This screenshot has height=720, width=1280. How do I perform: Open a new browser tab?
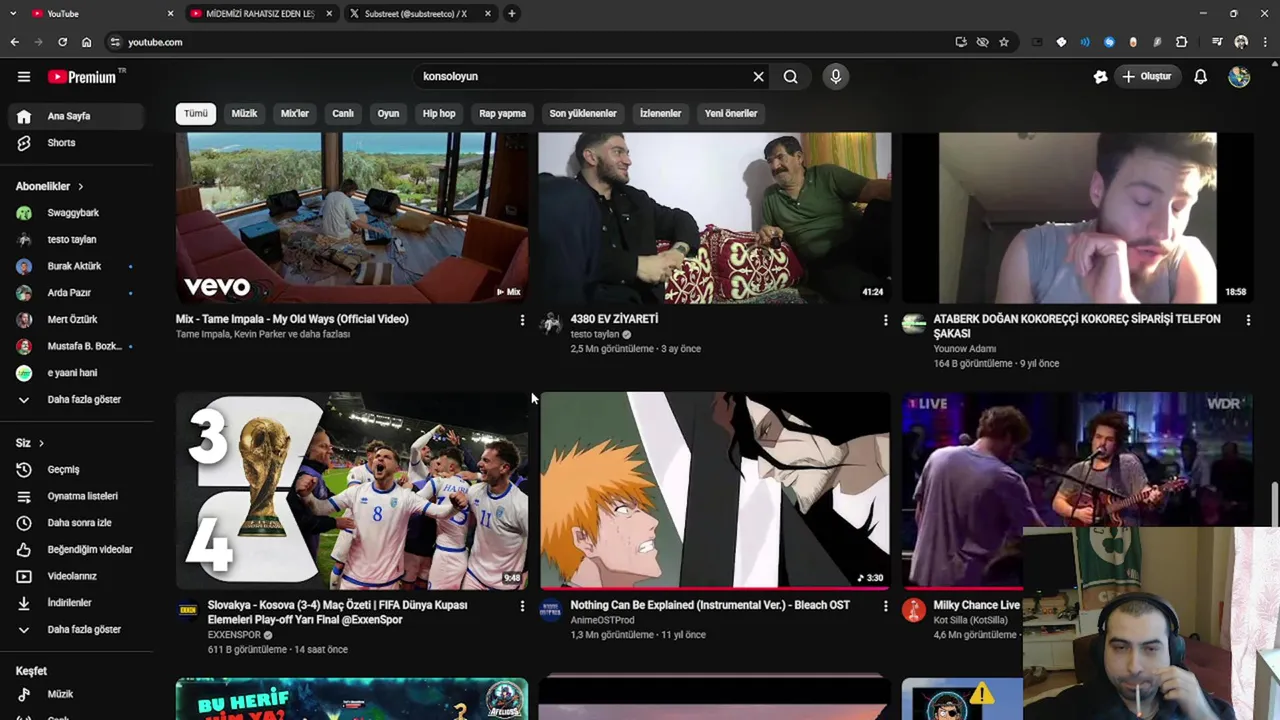[x=511, y=14]
